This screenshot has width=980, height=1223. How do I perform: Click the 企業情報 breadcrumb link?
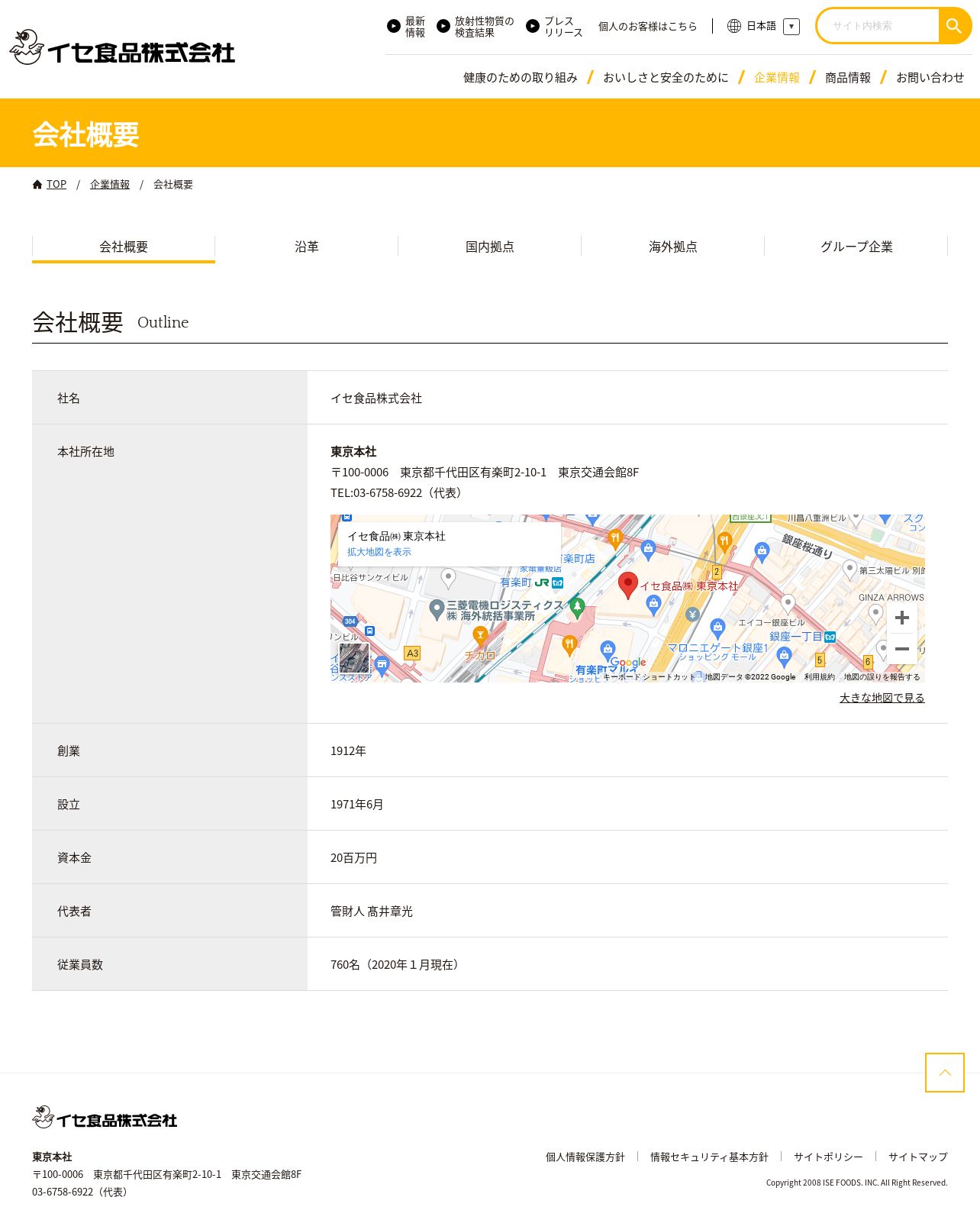click(110, 185)
